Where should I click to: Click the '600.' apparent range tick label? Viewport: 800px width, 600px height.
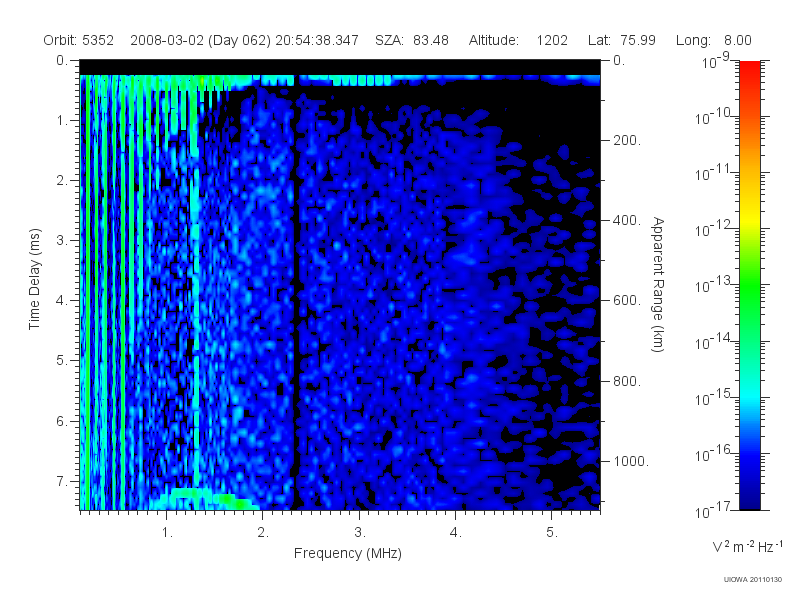626,301
